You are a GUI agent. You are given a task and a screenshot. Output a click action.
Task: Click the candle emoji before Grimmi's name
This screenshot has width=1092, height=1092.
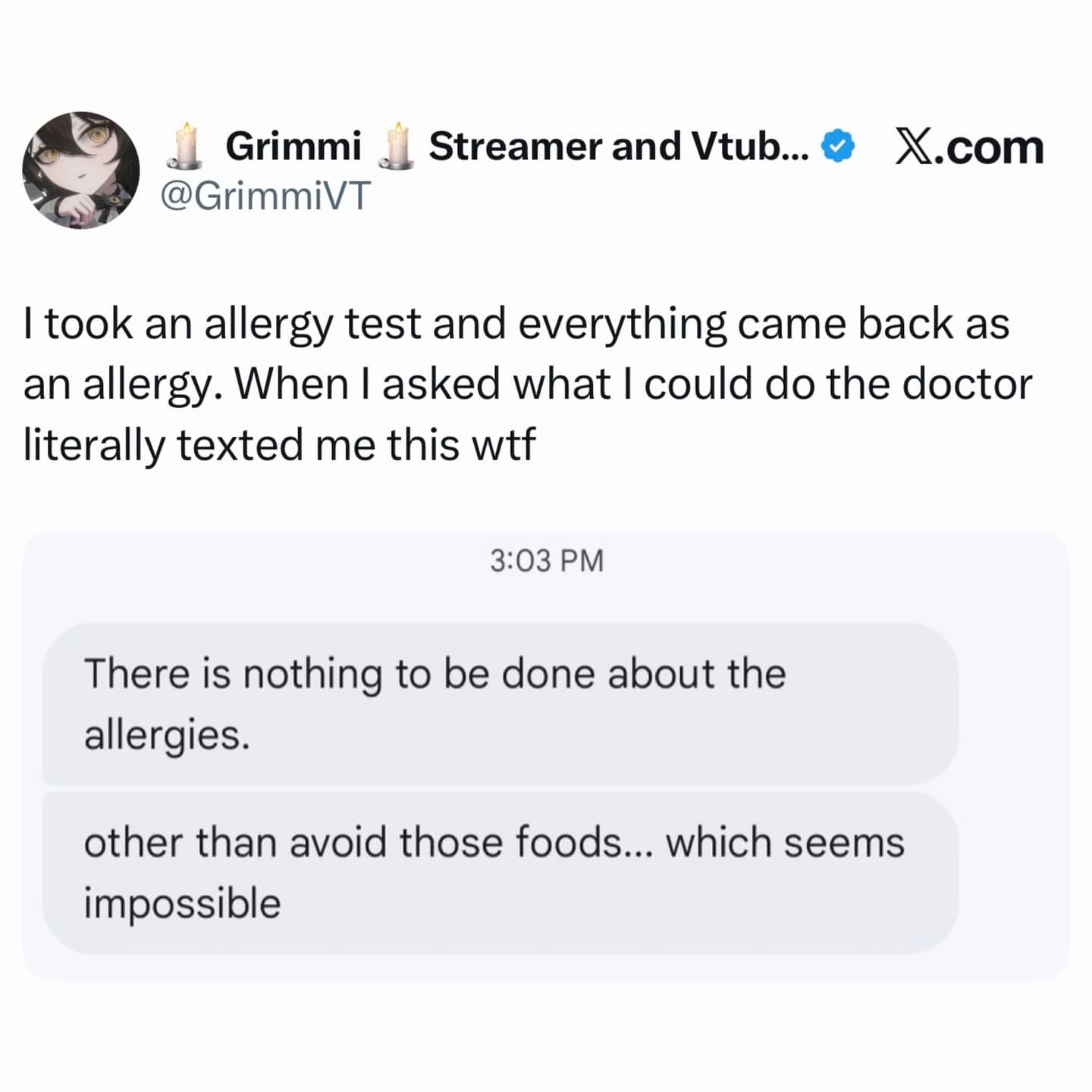[183, 144]
